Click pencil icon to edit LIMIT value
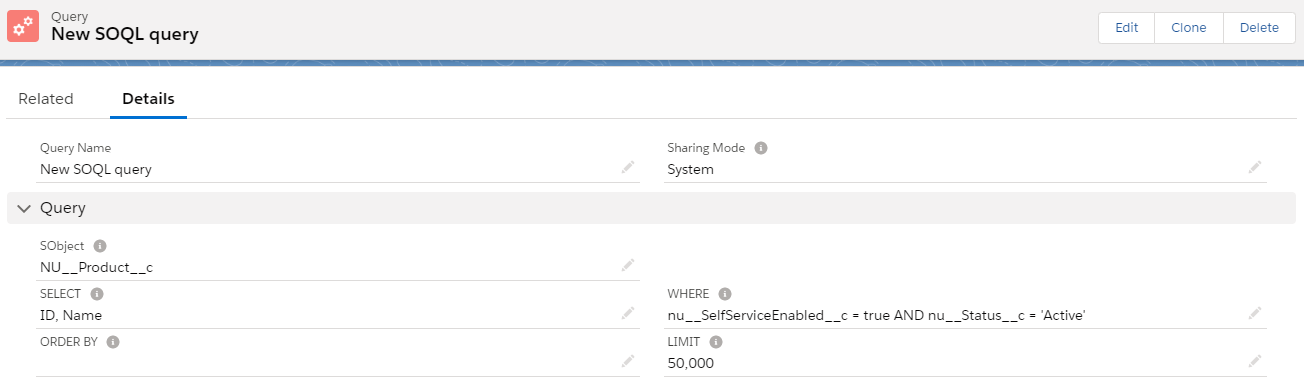 point(1255,362)
